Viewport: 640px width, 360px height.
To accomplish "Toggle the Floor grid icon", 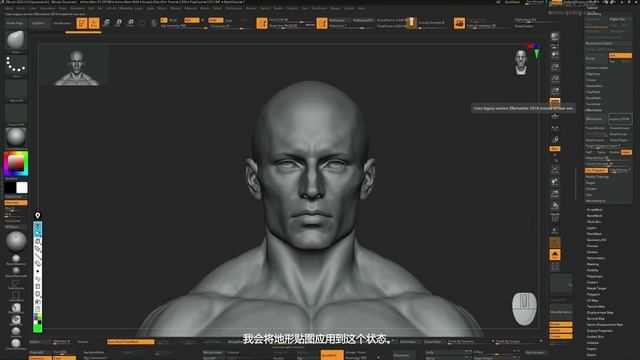I will [x=555, y=116].
